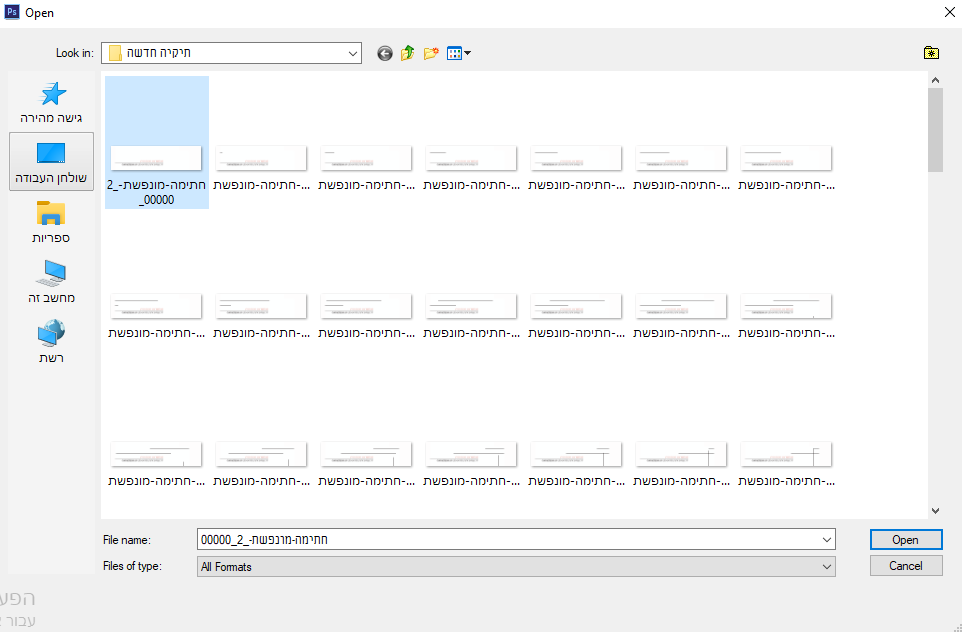
Task: Select the highlighted file ending in 2_00000
Action: [156, 142]
